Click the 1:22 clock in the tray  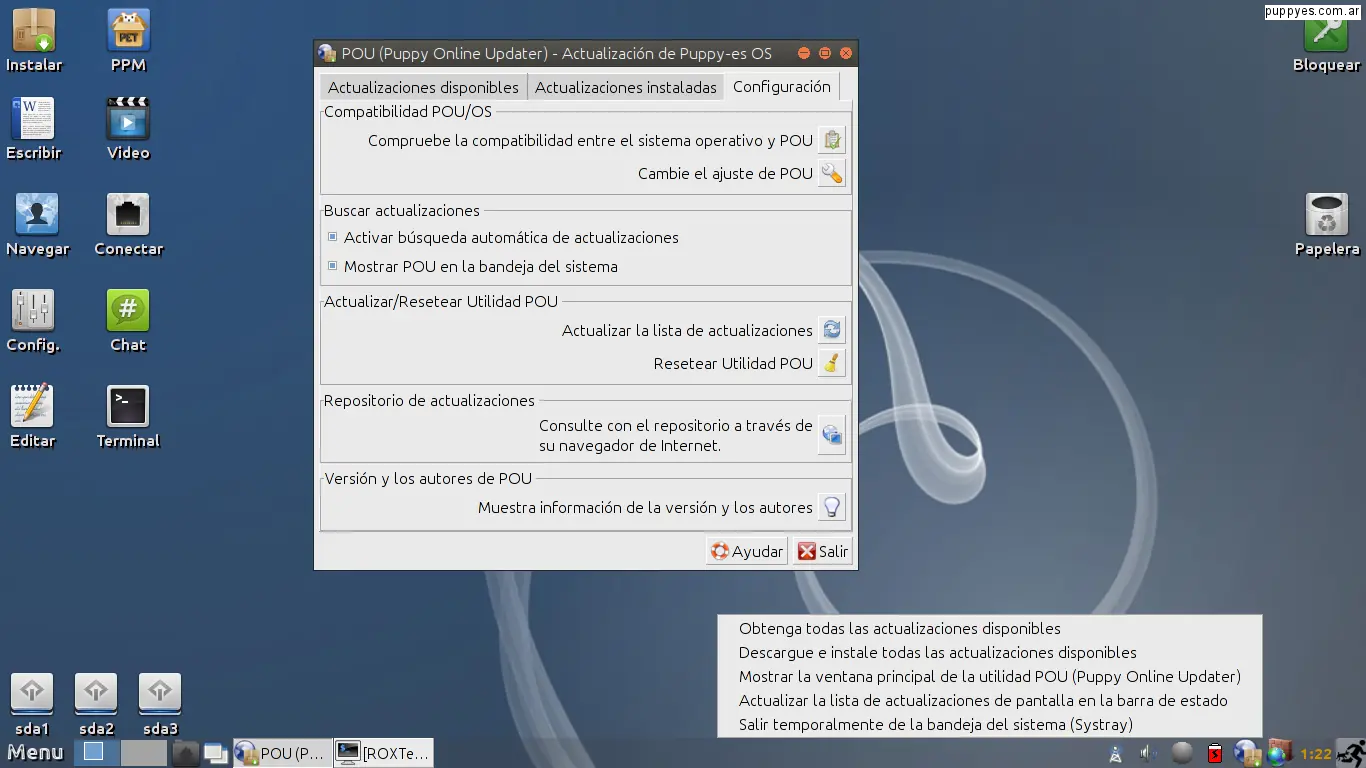[x=1315, y=754]
